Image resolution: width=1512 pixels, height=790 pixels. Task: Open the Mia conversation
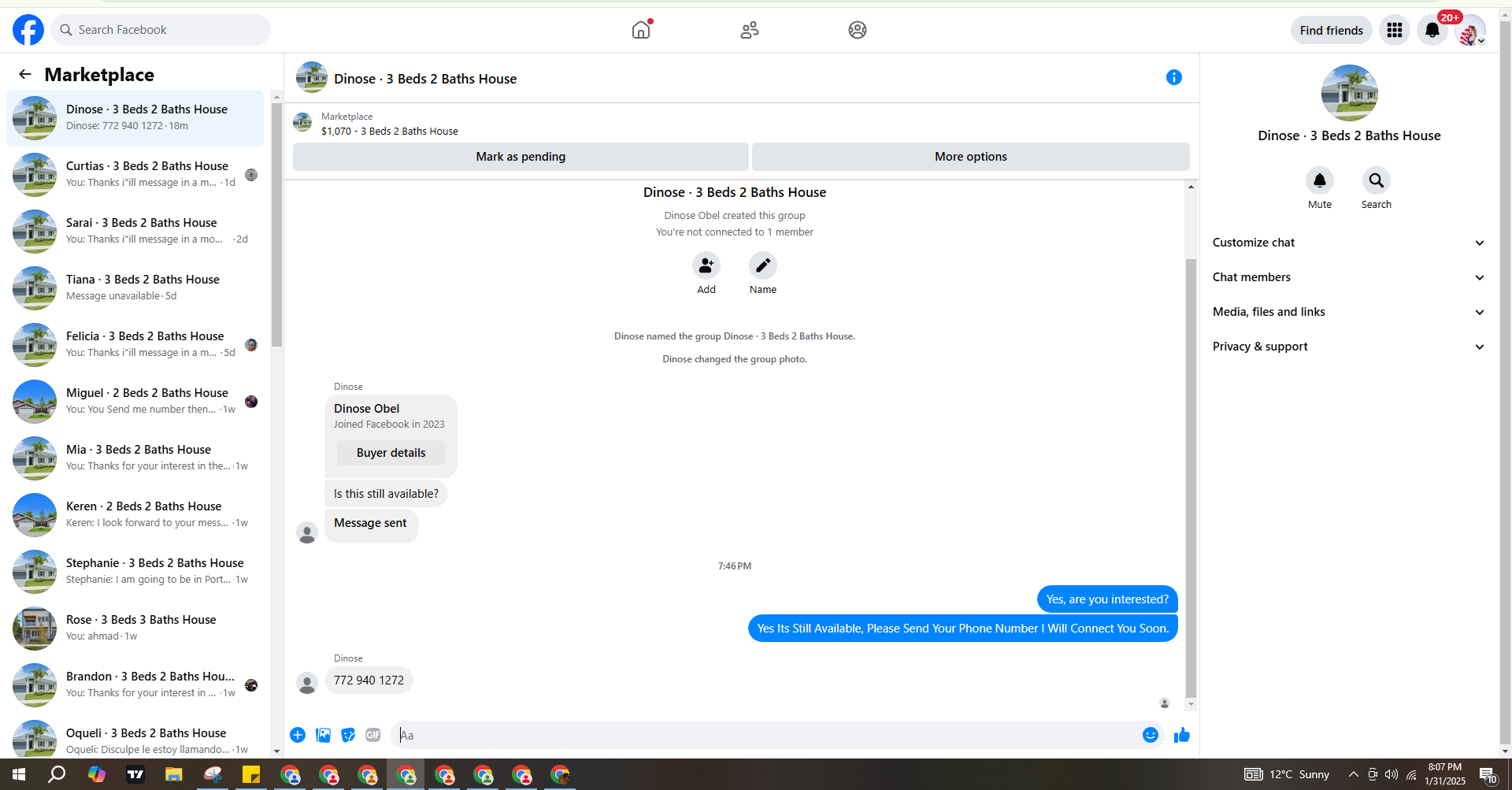(x=135, y=458)
